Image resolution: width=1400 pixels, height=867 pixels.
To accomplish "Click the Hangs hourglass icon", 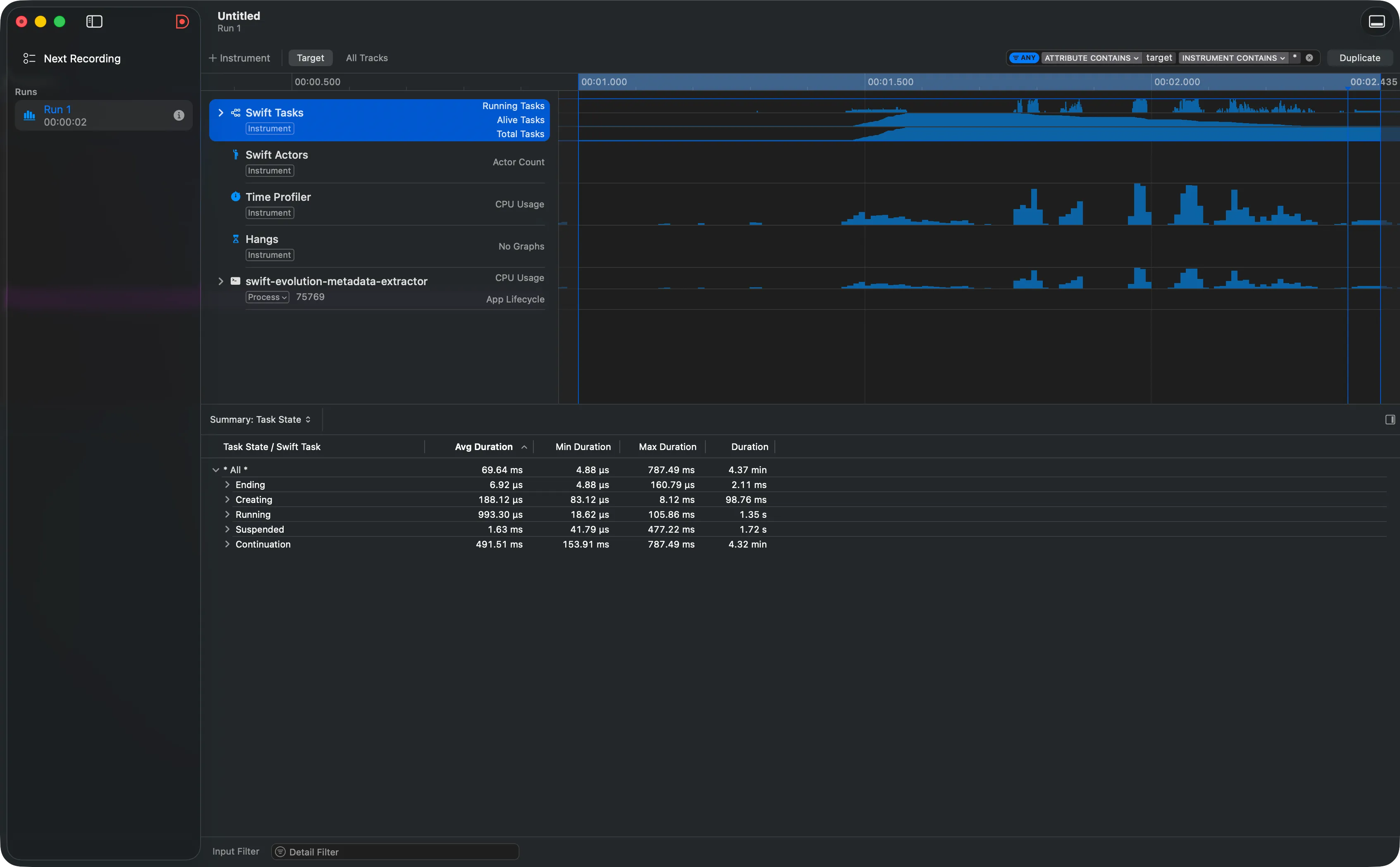I will click(x=236, y=239).
